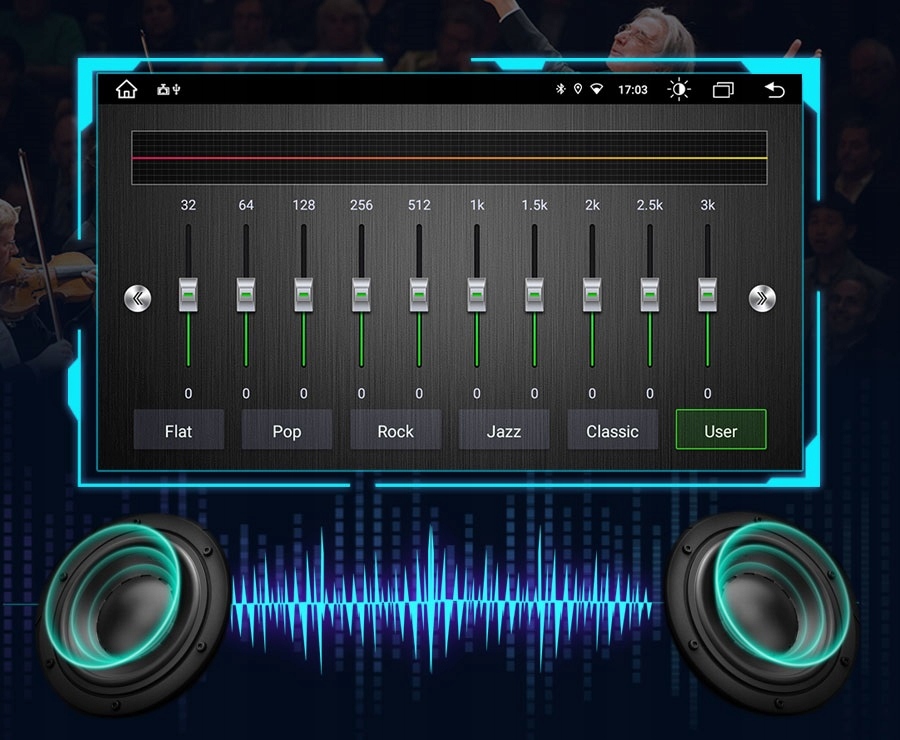Click the gain value under 512 band

pos(419,393)
